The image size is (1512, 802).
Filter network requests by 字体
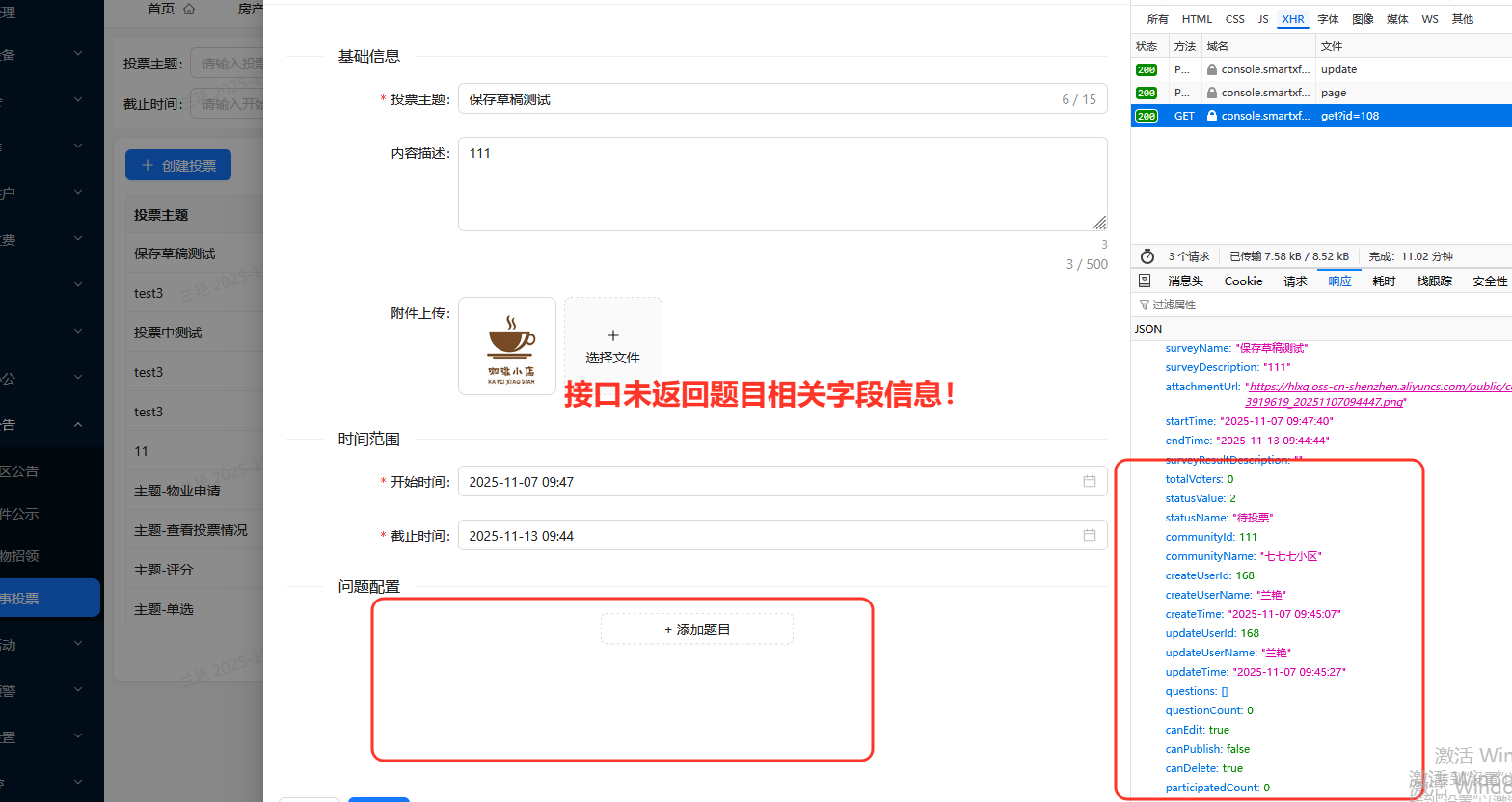pyautogui.click(x=1329, y=19)
